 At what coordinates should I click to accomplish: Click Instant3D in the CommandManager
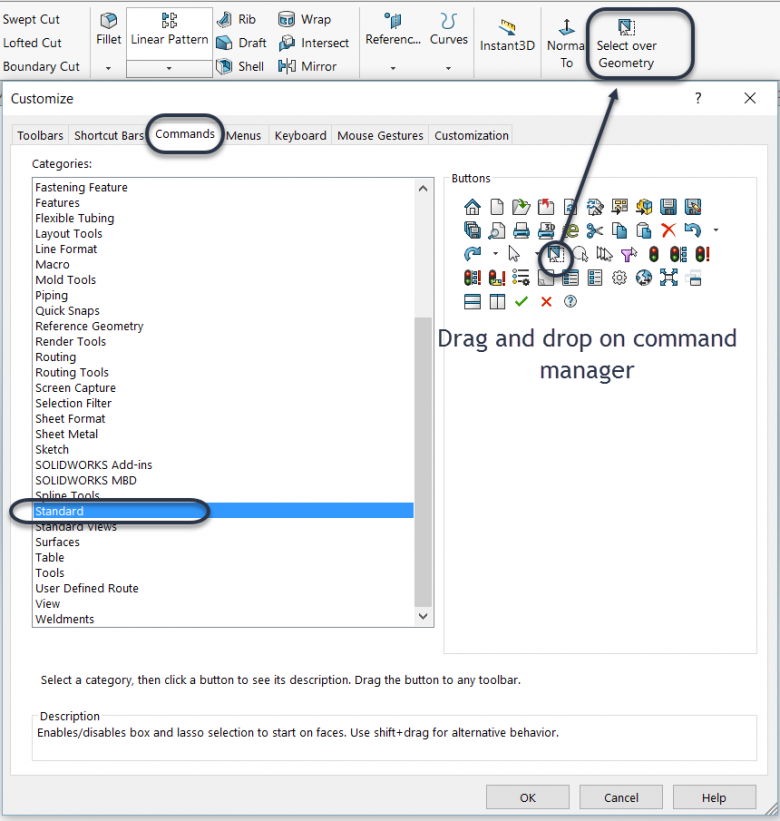point(507,36)
